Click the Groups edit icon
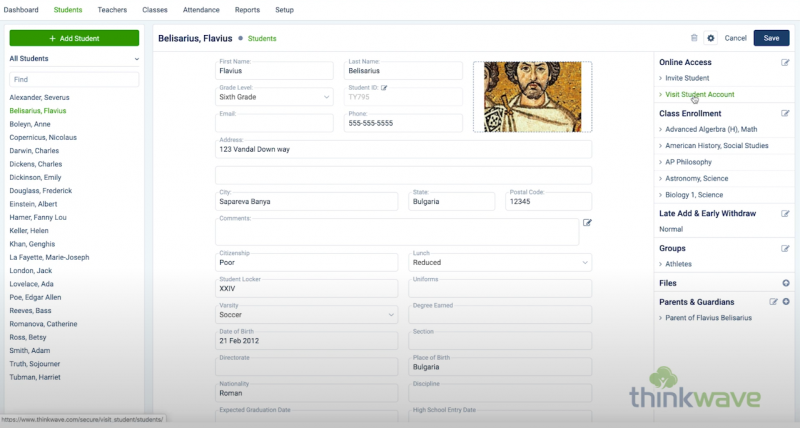 [x=786, y=248]
